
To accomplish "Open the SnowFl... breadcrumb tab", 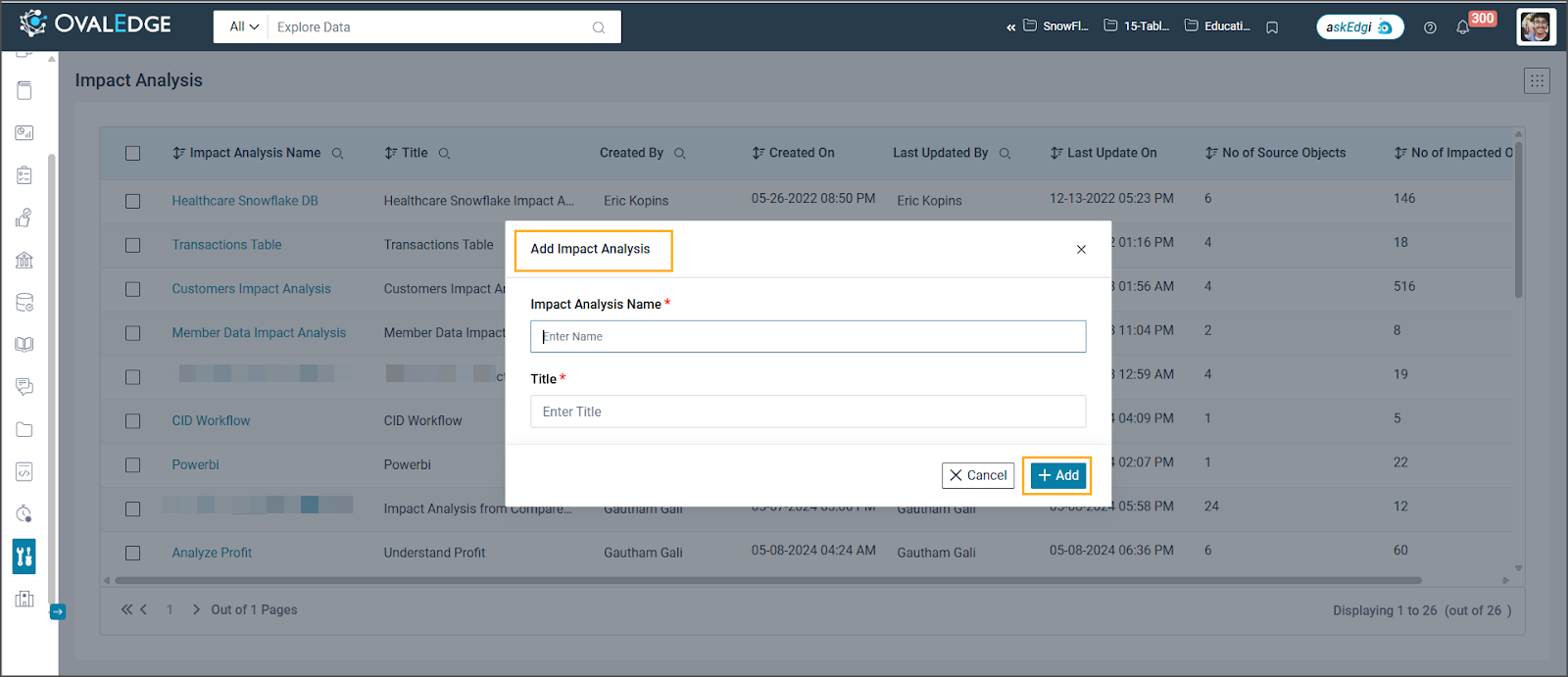I will (x=1056, y=26).
